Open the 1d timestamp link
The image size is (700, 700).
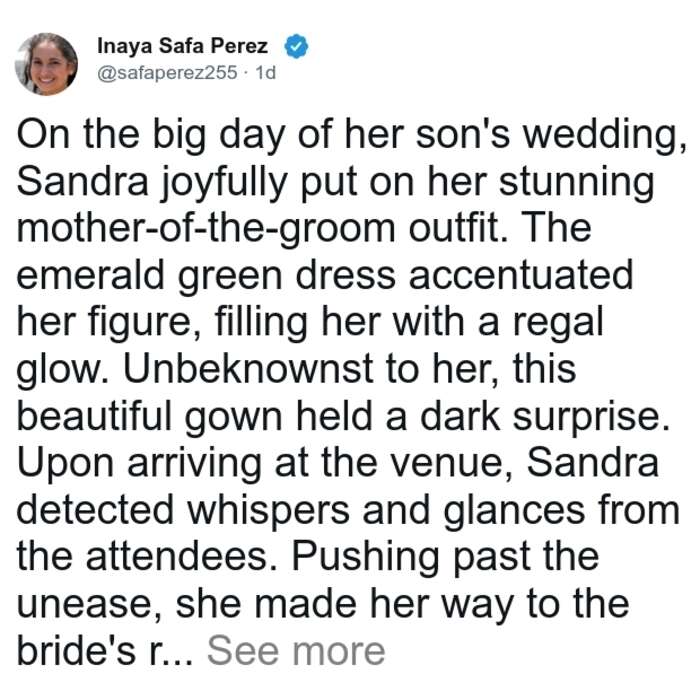point(265,72)
